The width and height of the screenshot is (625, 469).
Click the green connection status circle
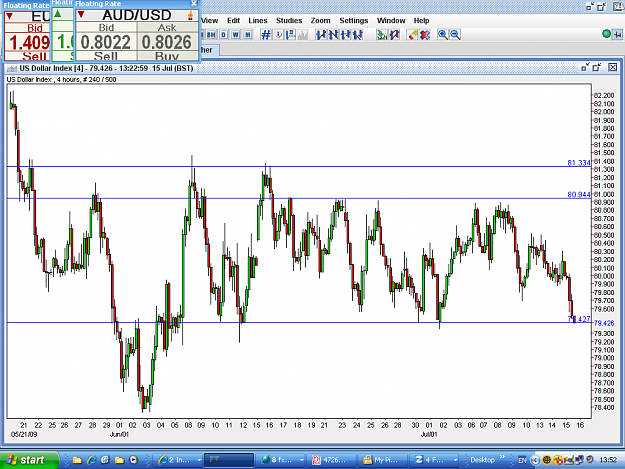[x=606, y=34]
